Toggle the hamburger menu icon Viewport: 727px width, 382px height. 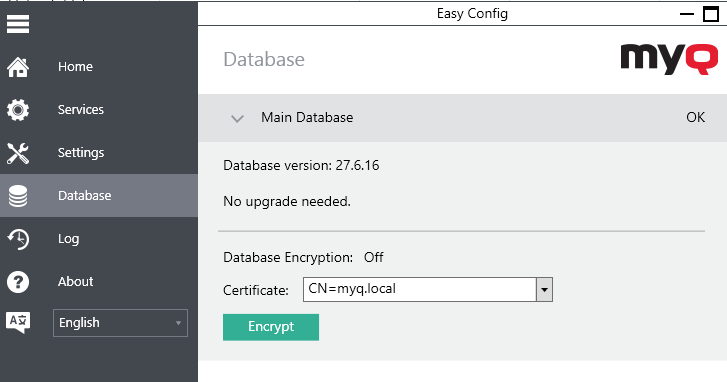point(18,24)
